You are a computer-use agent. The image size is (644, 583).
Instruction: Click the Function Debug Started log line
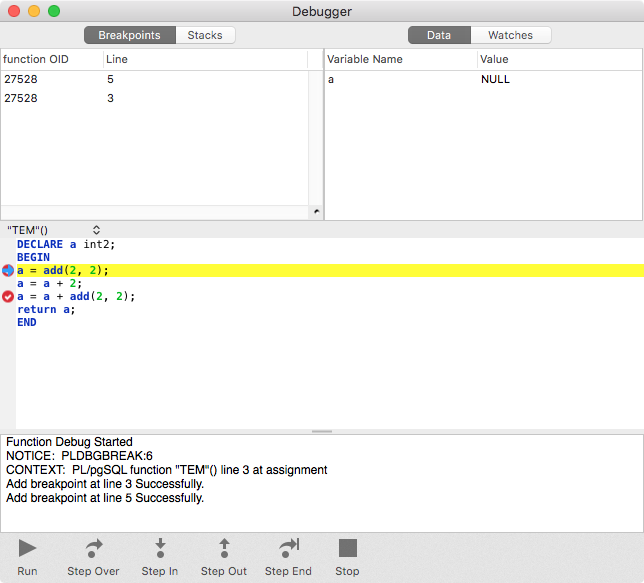point(69,442)
